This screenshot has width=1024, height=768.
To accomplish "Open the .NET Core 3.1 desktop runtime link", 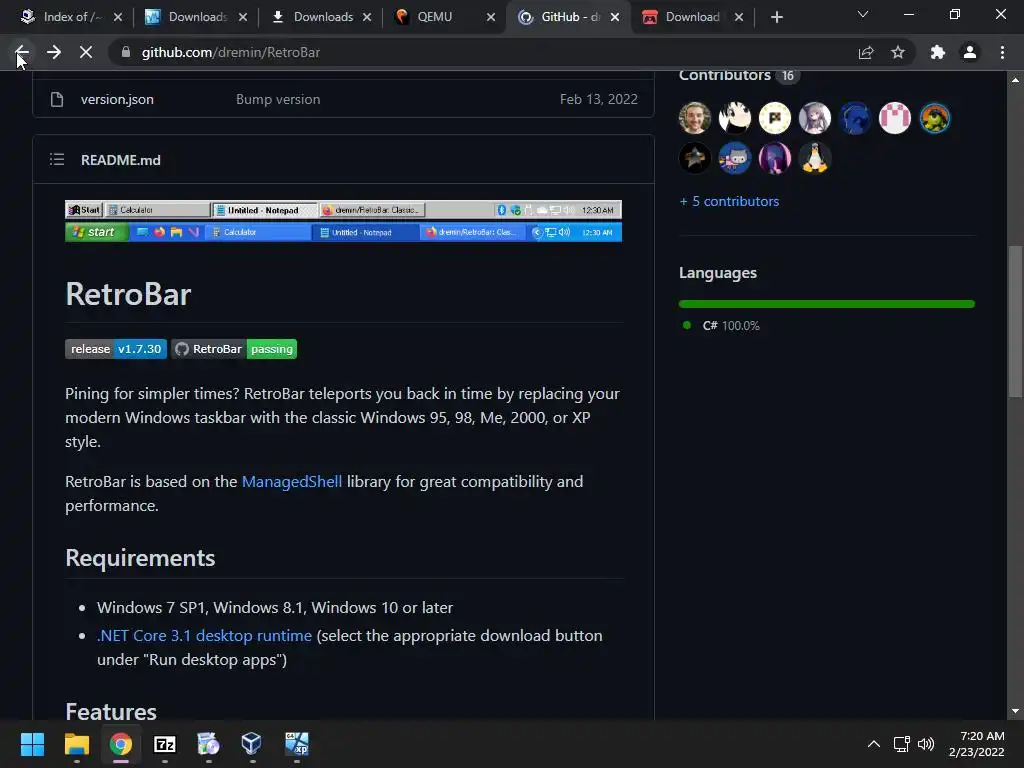I will (x=204, y=635).
